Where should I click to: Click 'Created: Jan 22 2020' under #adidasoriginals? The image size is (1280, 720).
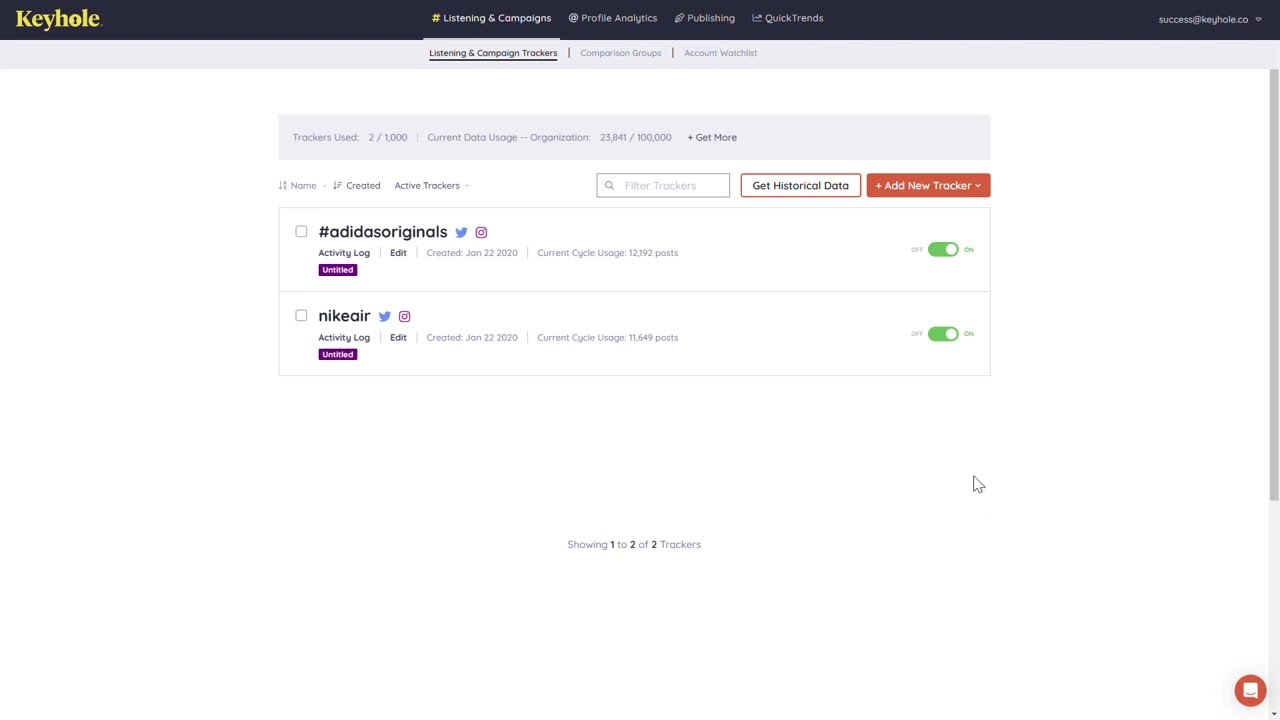tap(472, 253)
